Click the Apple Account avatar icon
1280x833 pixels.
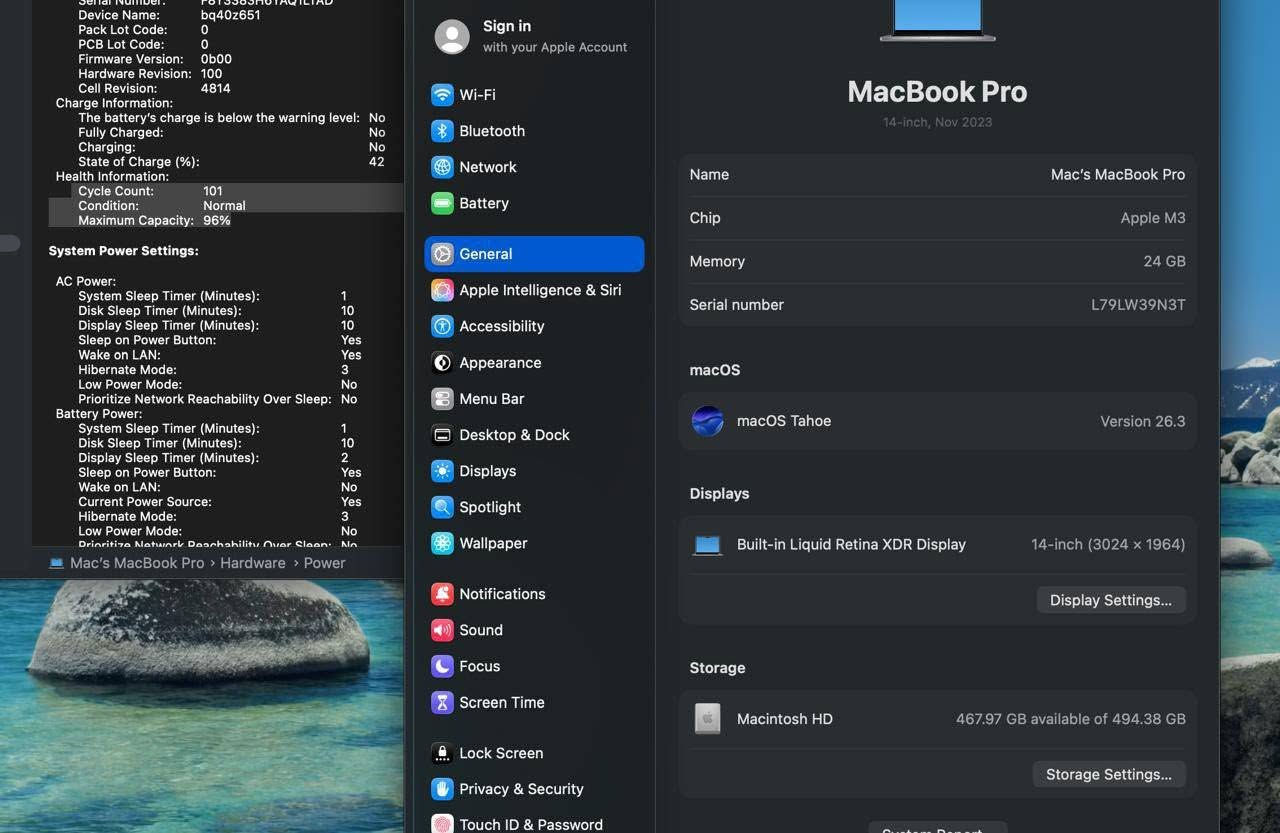point(452,37)
